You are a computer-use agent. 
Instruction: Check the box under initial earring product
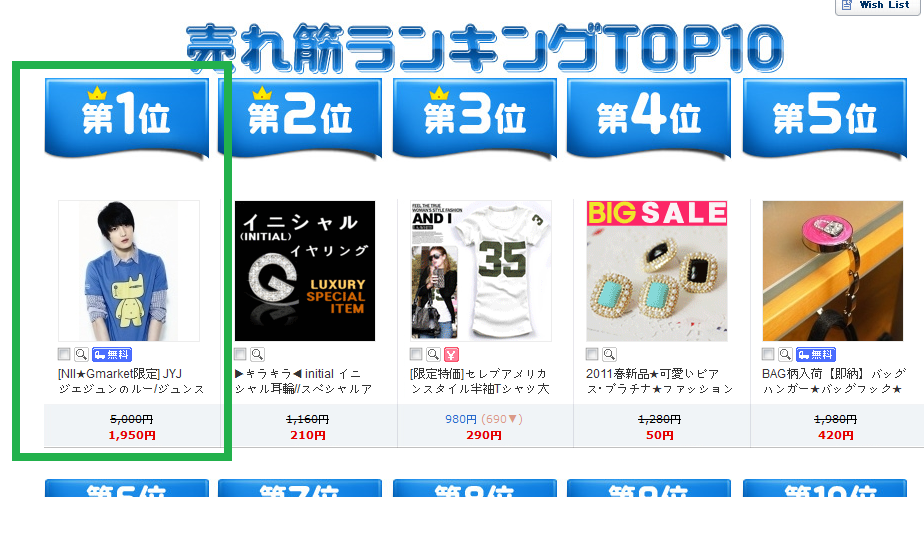click(x=240, y=354)
